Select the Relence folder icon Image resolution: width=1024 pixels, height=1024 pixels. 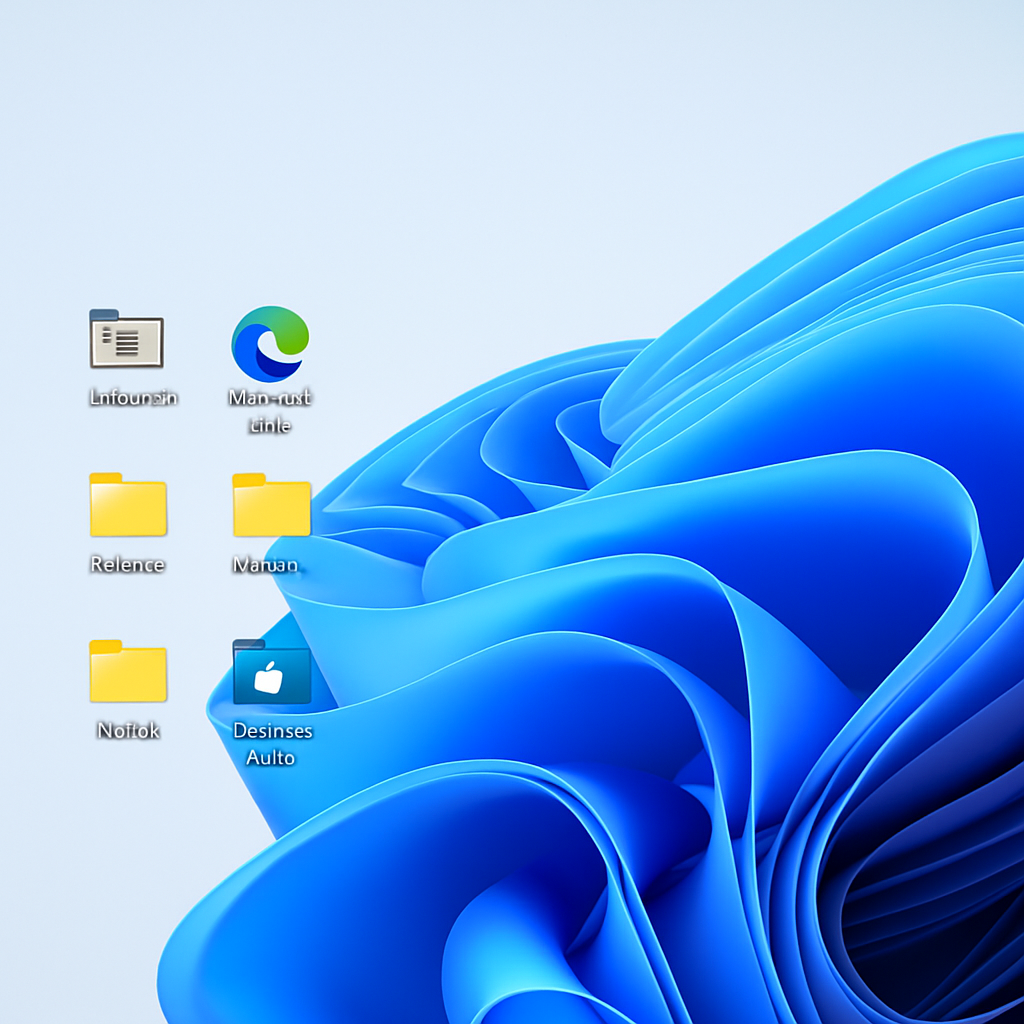tap(128, 504)
